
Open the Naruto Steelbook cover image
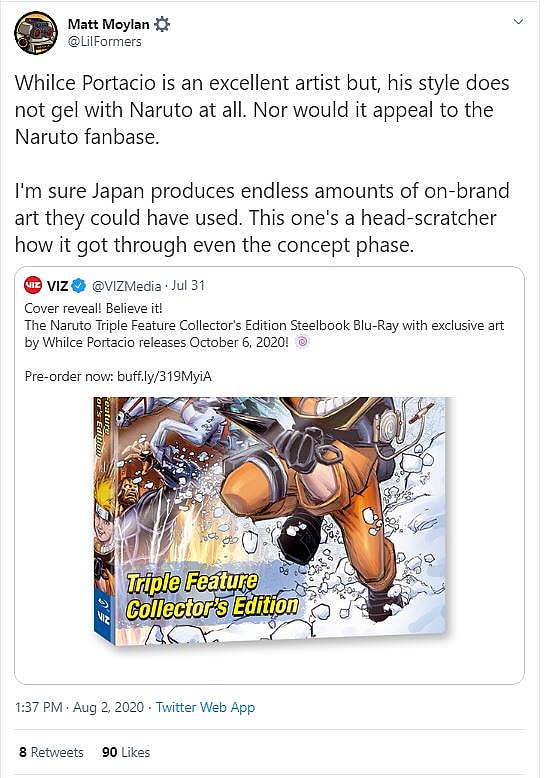click(x=271, y=521)
